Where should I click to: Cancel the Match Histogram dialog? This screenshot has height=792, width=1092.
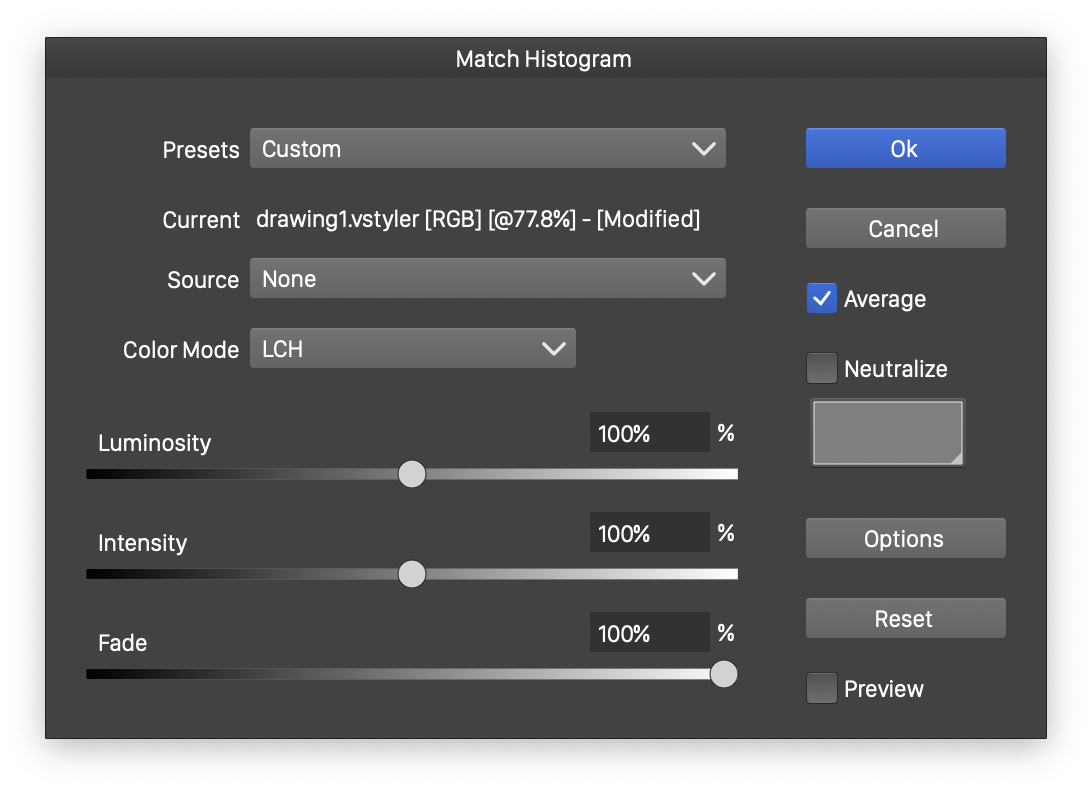[x=905, y=229]
